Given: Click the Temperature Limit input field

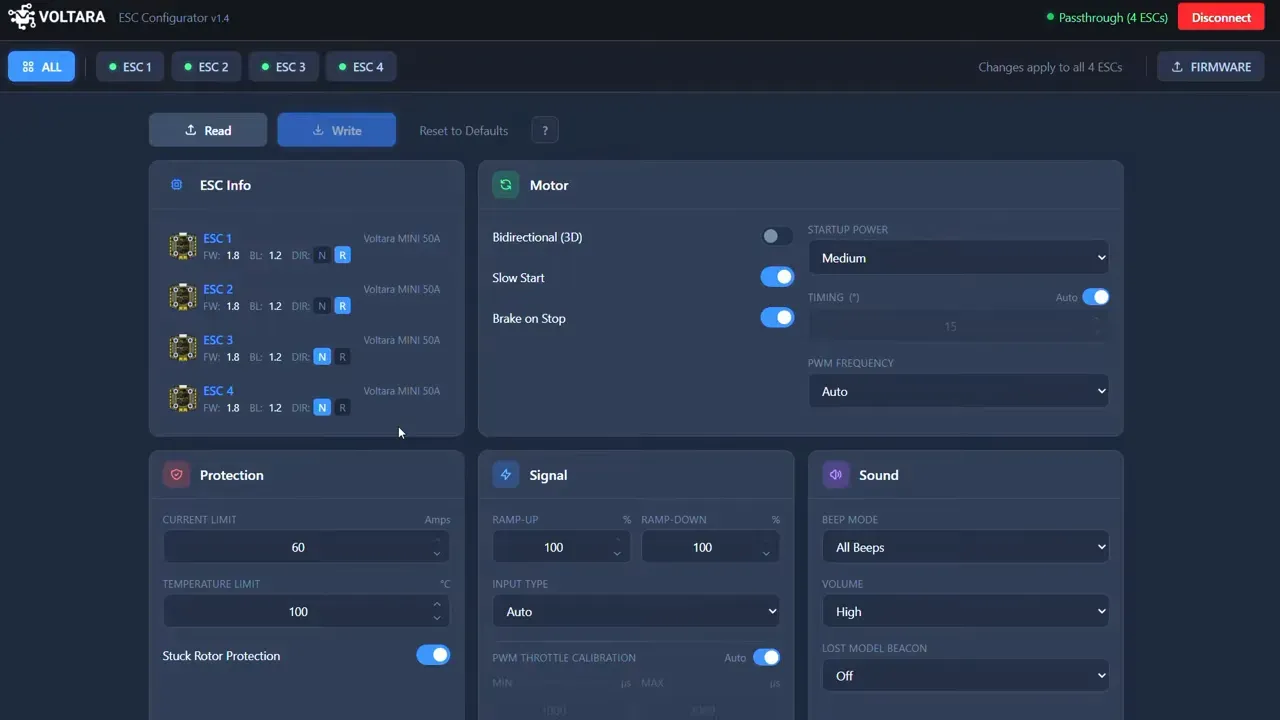Looking at the screenshot, I should click(x=306, y=611).
